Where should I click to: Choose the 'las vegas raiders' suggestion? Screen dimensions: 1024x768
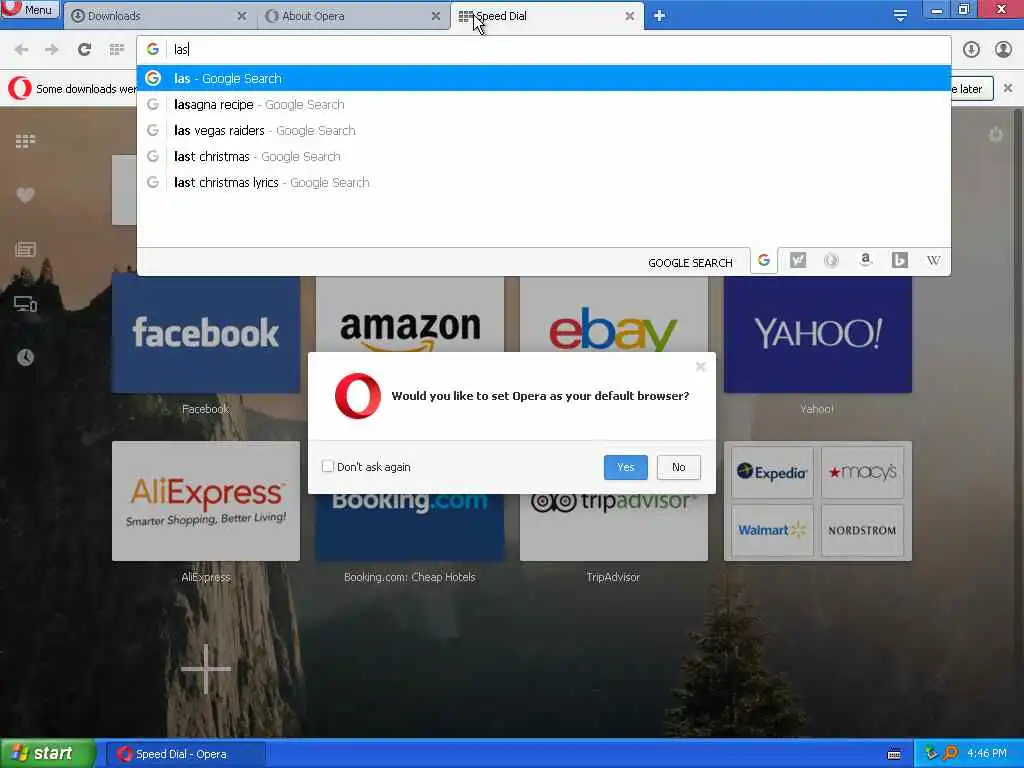[543, 131]
